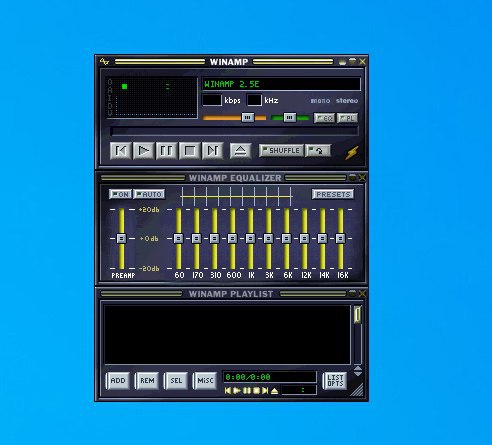Click the 16K band slider handle
This screenshot has height=445, width=492.
(x=341, y=238)
